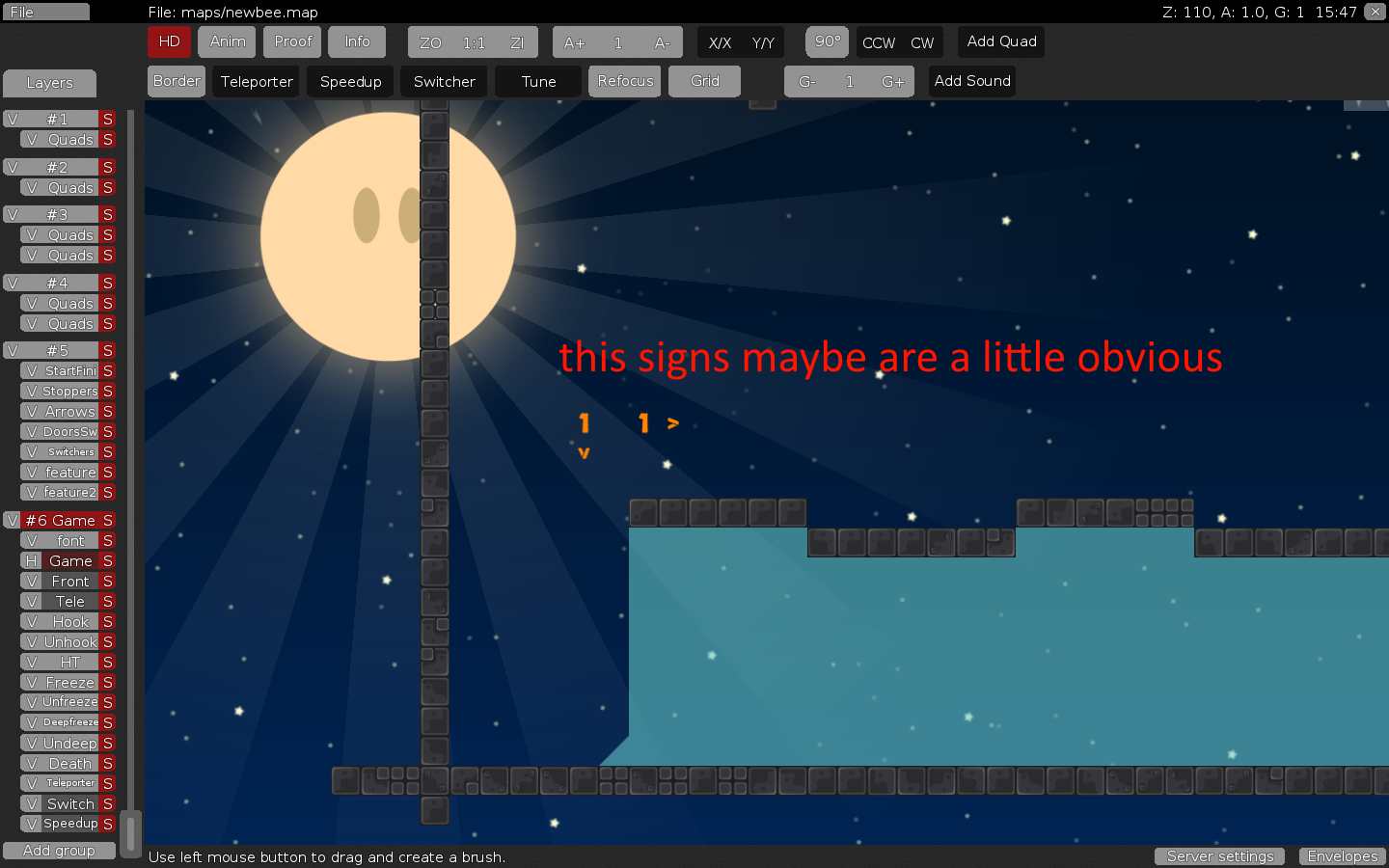Open the Layers panel tab
Image resolution: width=1389 pixels, height=868 pixels.
coord(49,83)
